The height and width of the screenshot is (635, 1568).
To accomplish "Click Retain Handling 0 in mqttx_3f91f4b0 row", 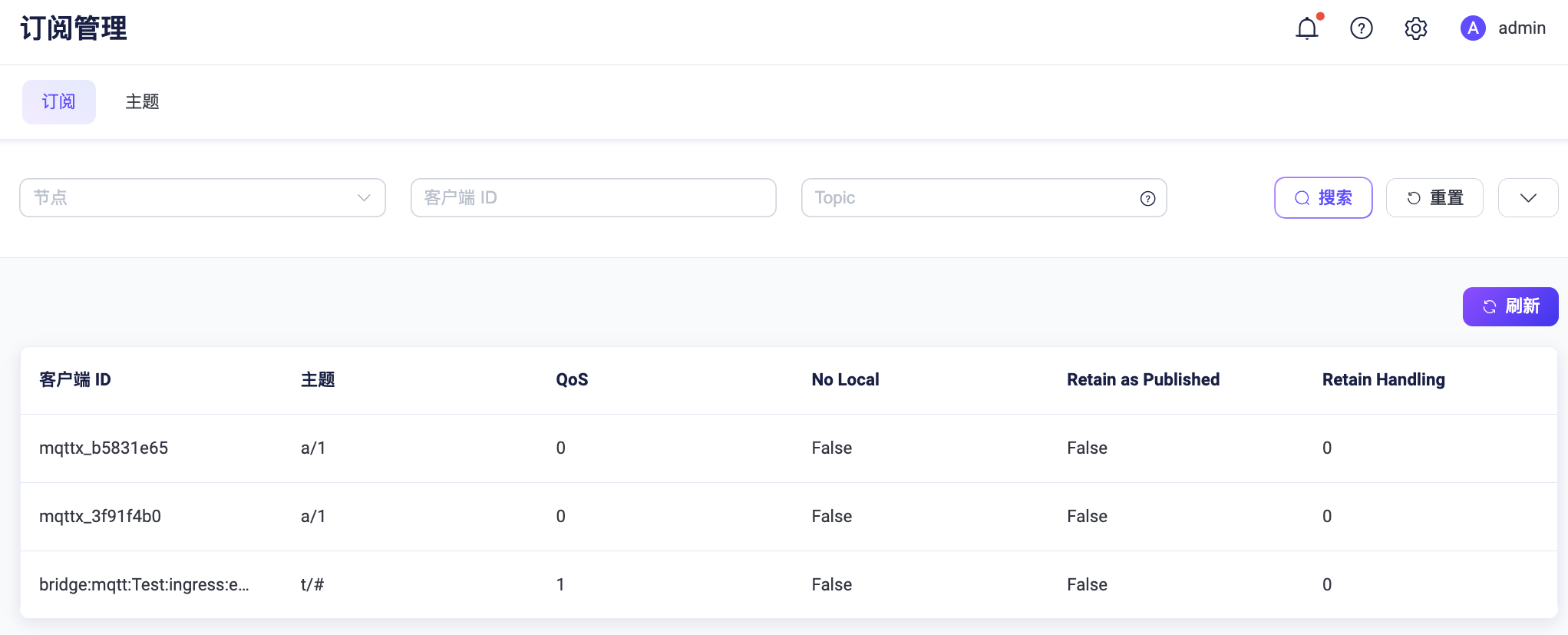I will (1327, 517).
